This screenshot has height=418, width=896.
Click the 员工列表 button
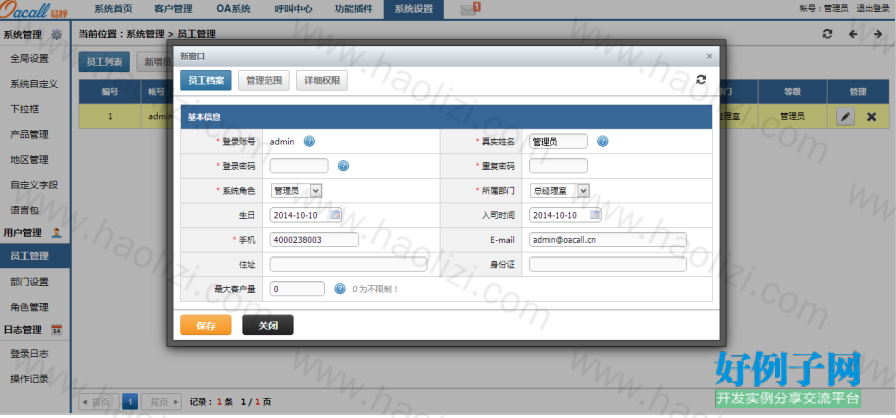[x=104, y=62]
